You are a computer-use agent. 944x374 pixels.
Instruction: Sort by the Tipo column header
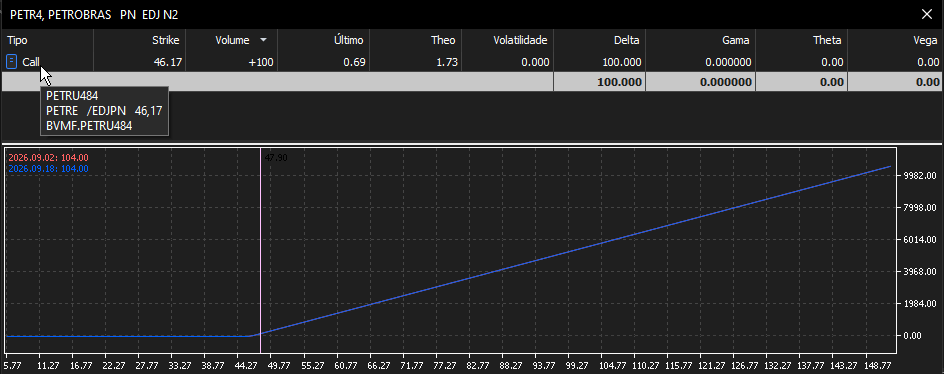point(17,40)
